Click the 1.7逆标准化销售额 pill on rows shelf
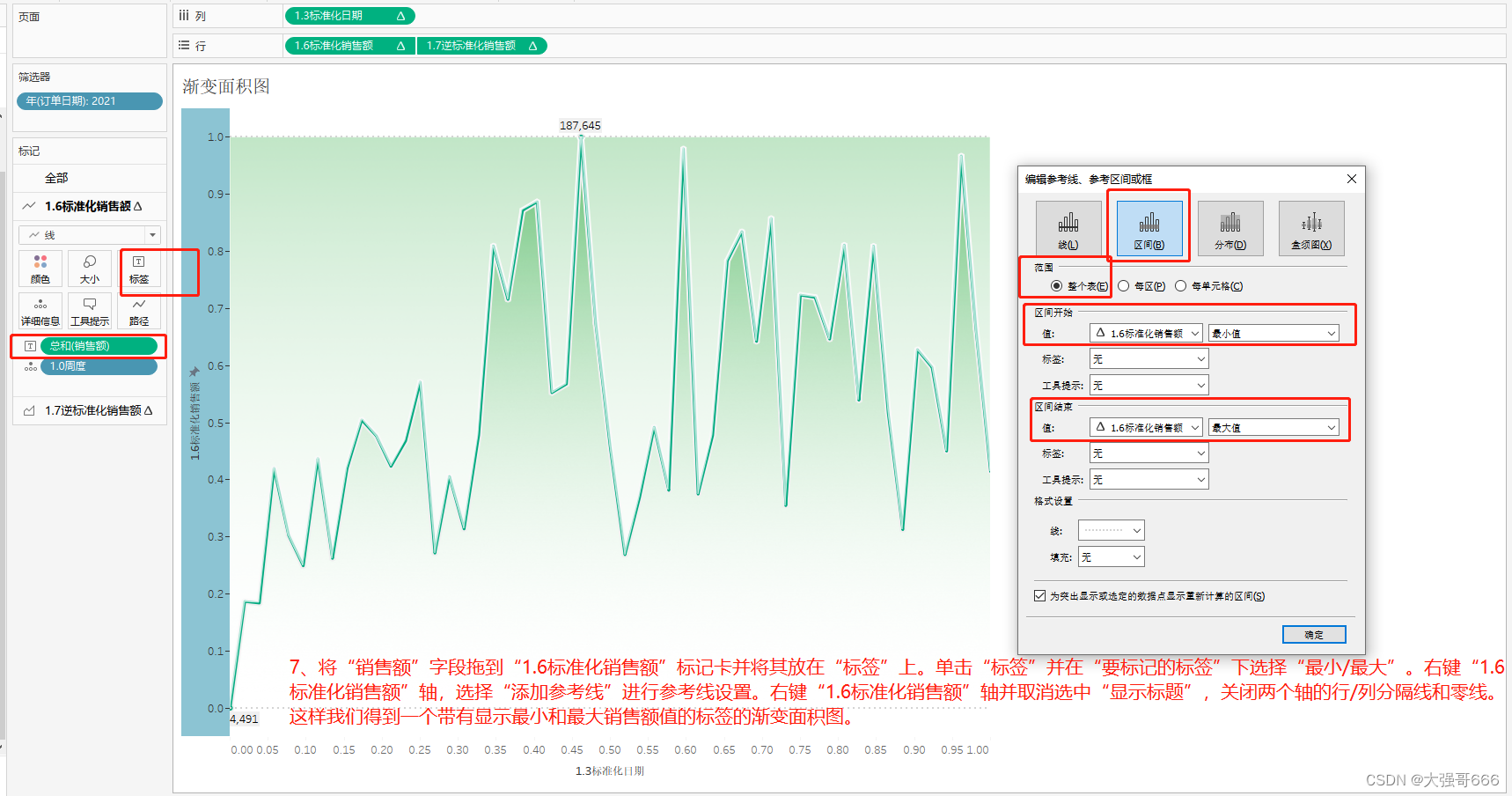Viewport: 1512px width, 796px height. click(482, 46)
